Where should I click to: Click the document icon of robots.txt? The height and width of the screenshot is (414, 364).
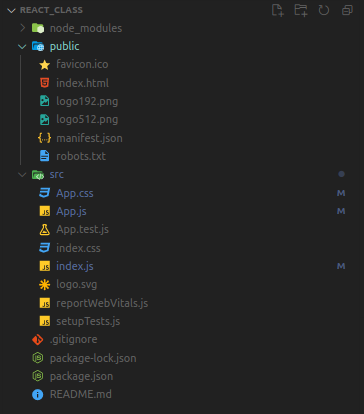tap(45, 156)
